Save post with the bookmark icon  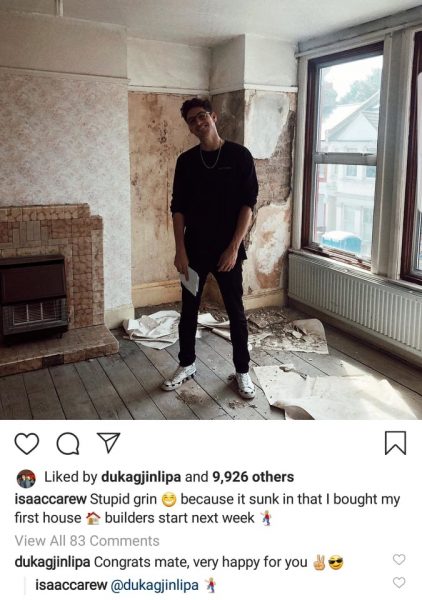395,443
